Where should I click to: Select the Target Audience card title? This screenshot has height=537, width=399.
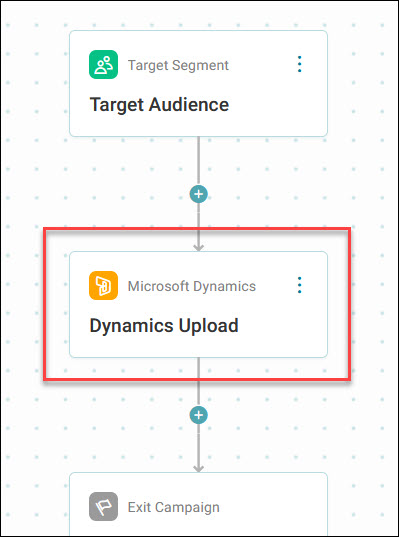point(159,104)
